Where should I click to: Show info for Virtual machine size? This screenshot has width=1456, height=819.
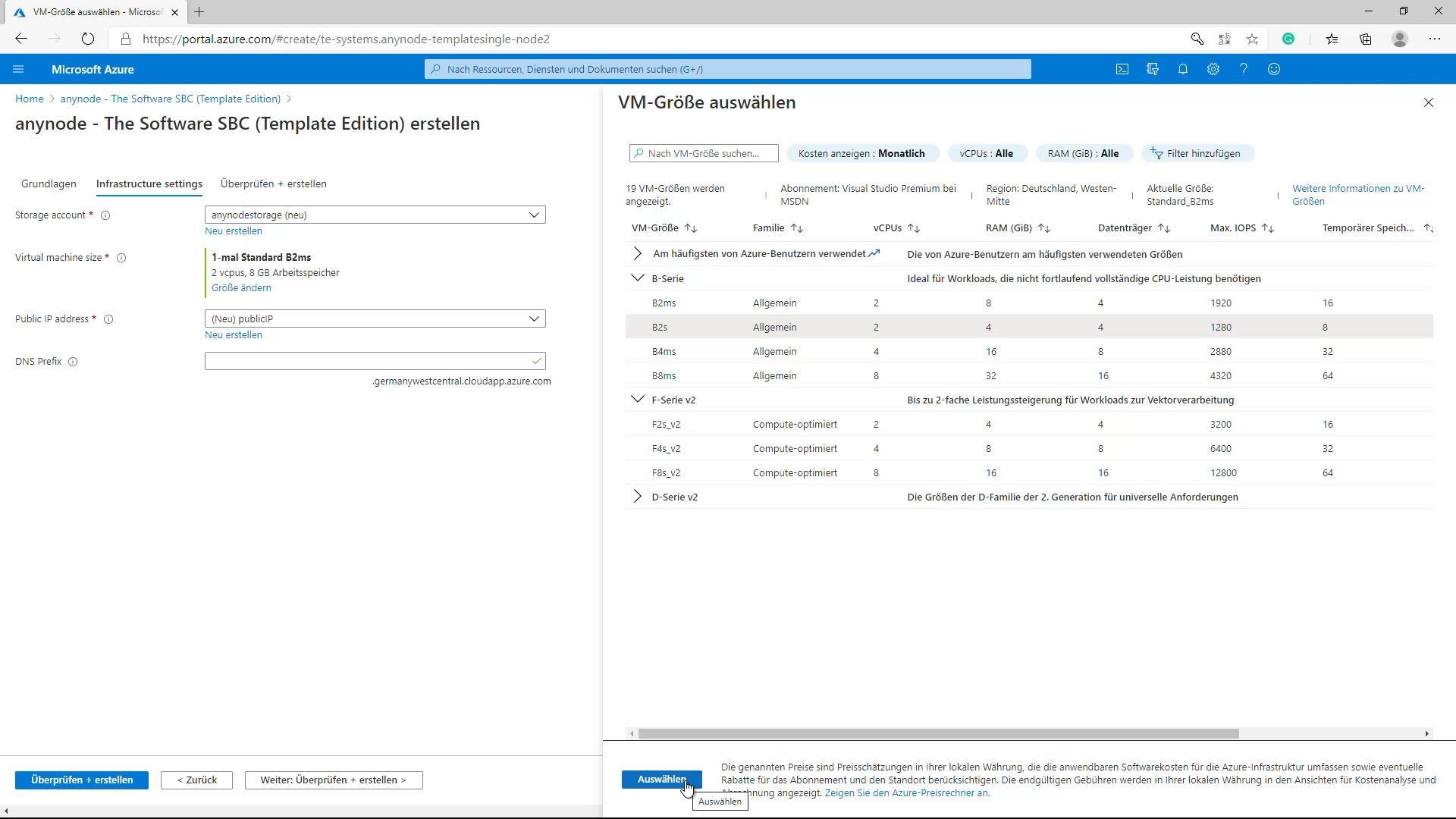pyautogui.click(x=121, y=258)
